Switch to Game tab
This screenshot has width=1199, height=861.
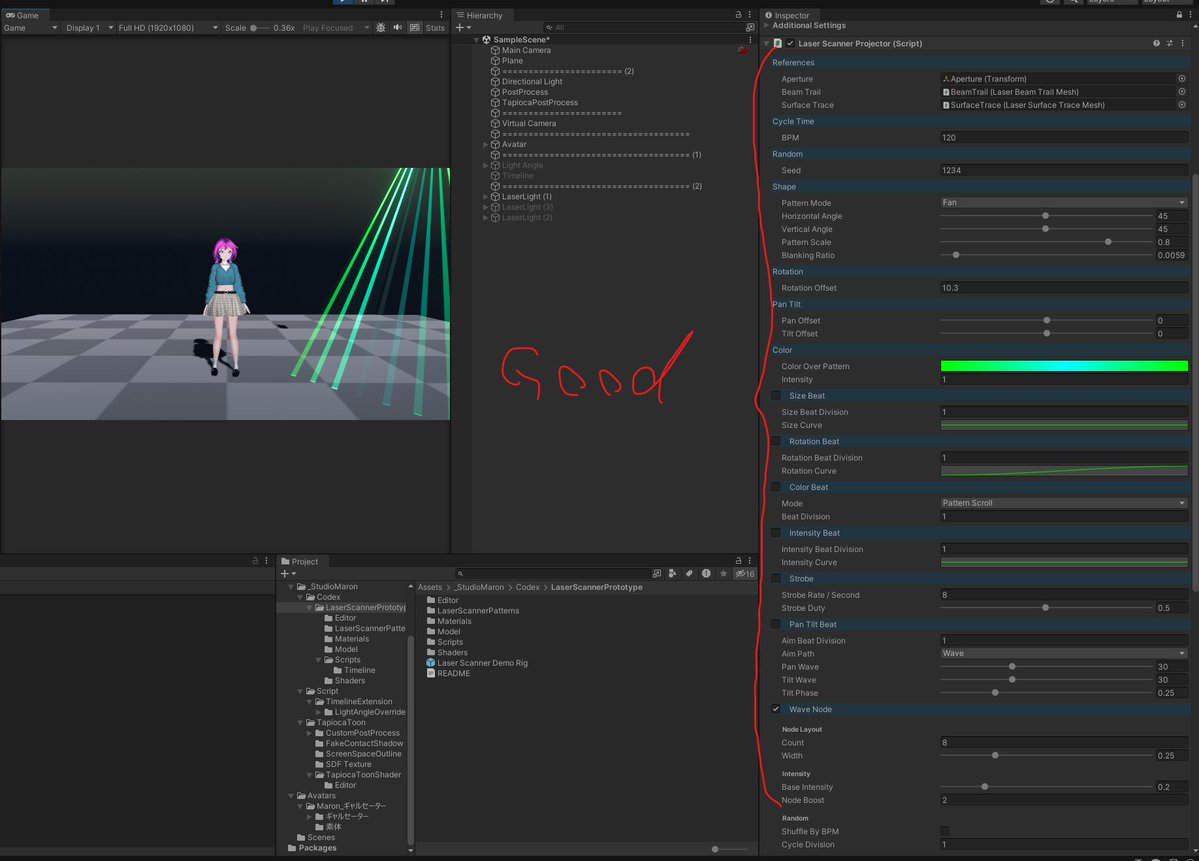coord(23,15)
